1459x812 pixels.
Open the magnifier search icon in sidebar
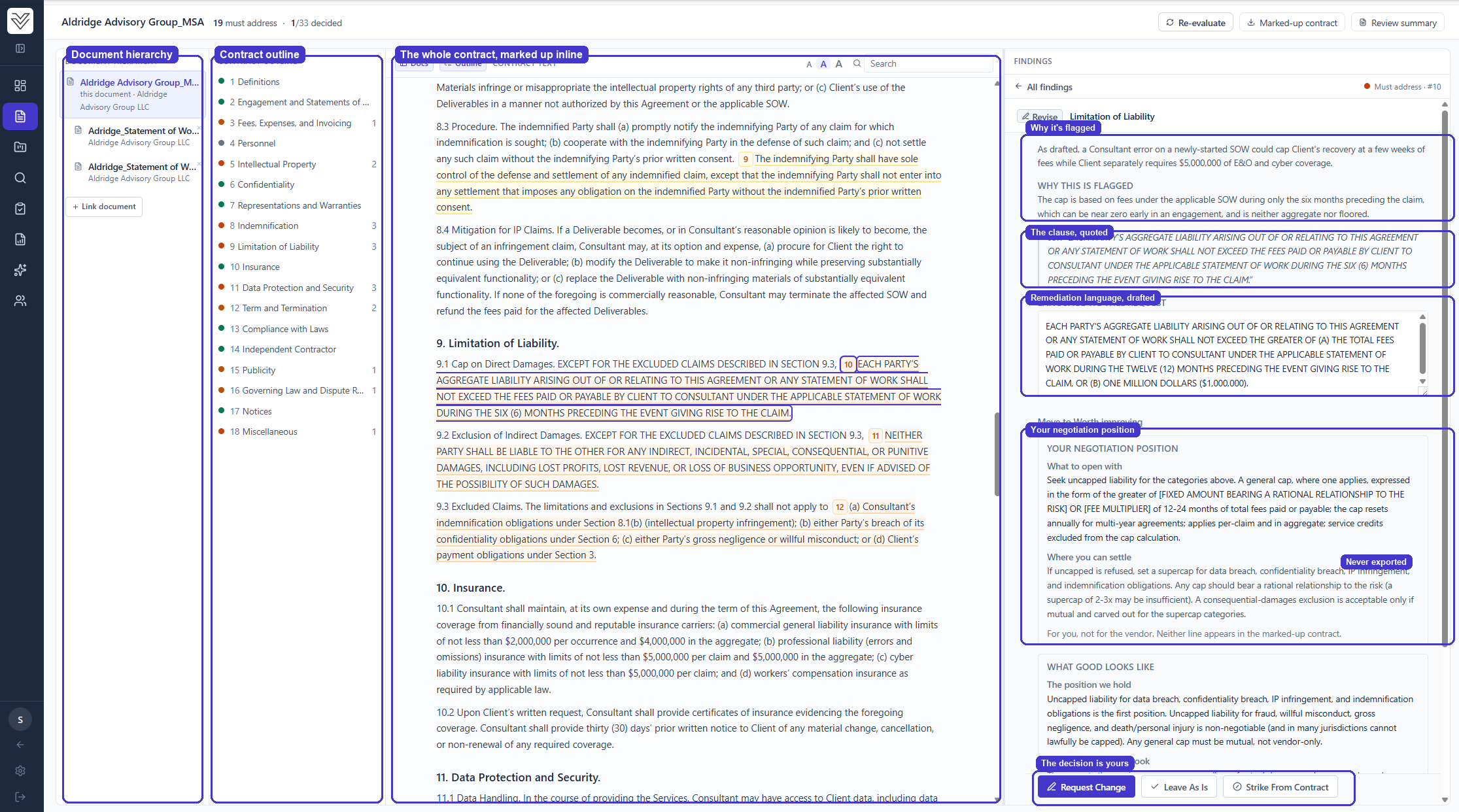(x=20, y=178)
